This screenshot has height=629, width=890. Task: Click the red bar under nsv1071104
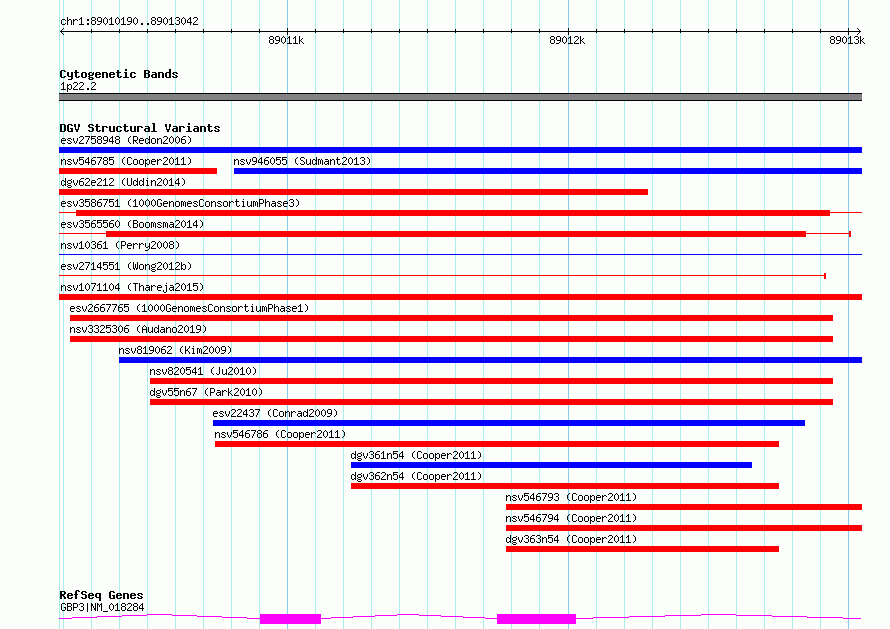[x=460, y=297]
